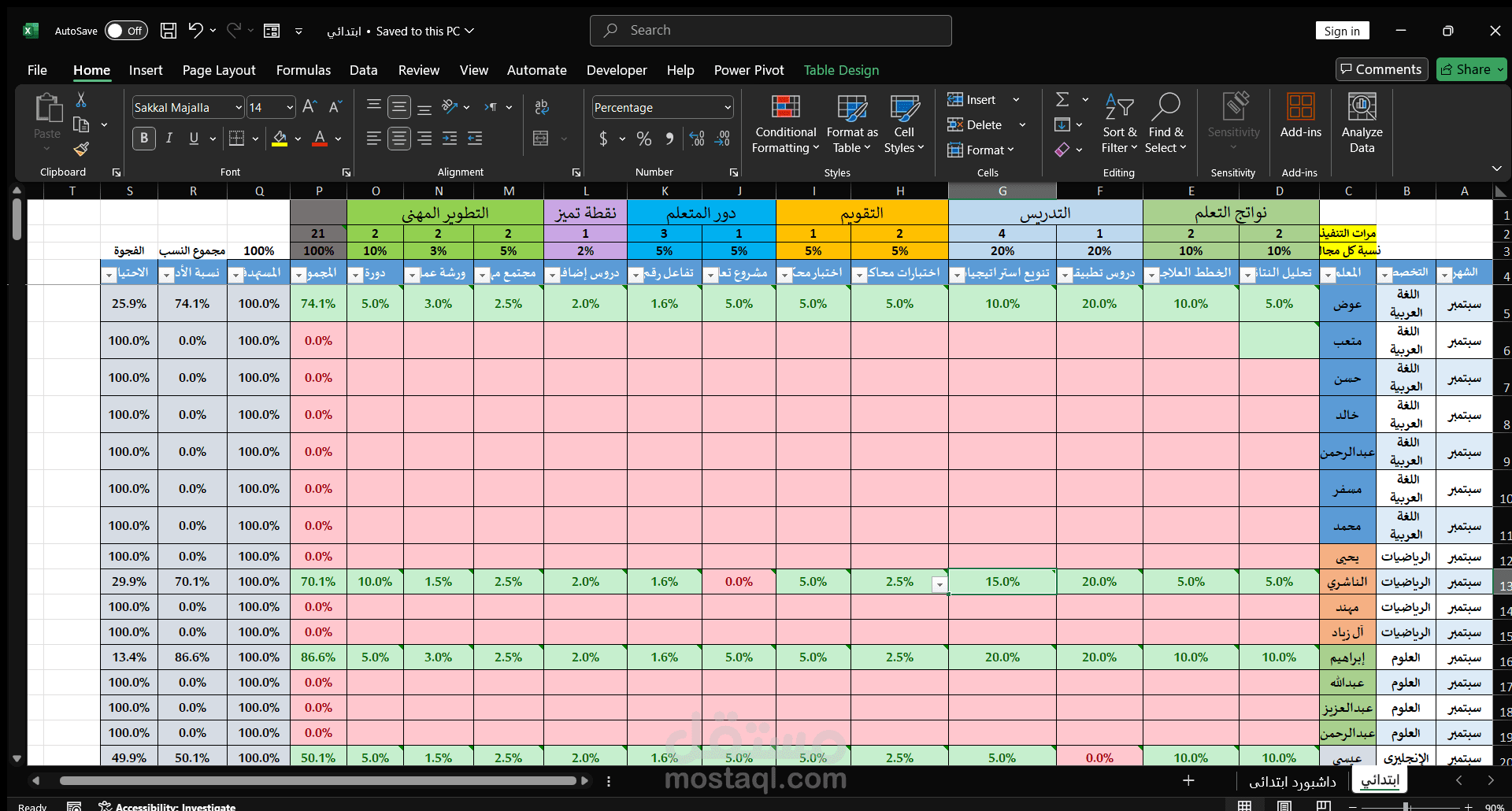Increase font size with the larger A icon
1512x811 pixels.
(x=309, y=107)
